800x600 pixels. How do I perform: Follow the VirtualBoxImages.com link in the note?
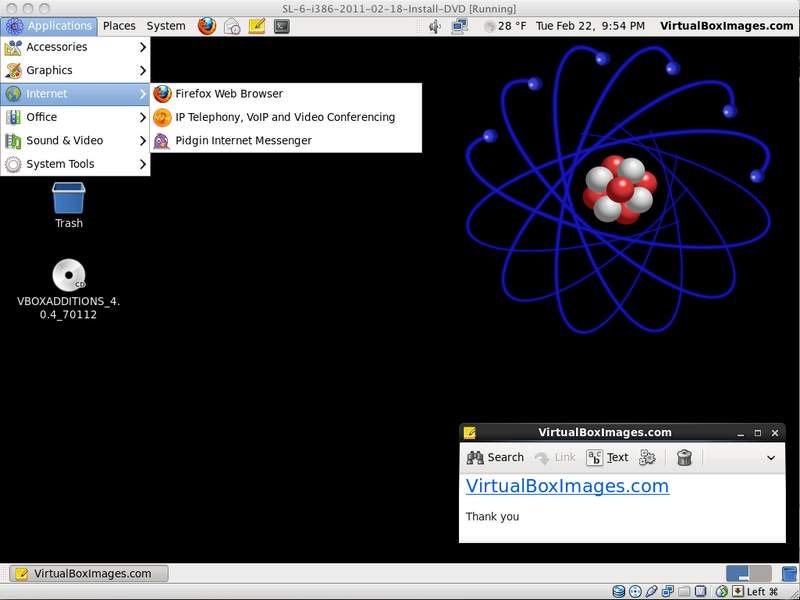point(567,486)
